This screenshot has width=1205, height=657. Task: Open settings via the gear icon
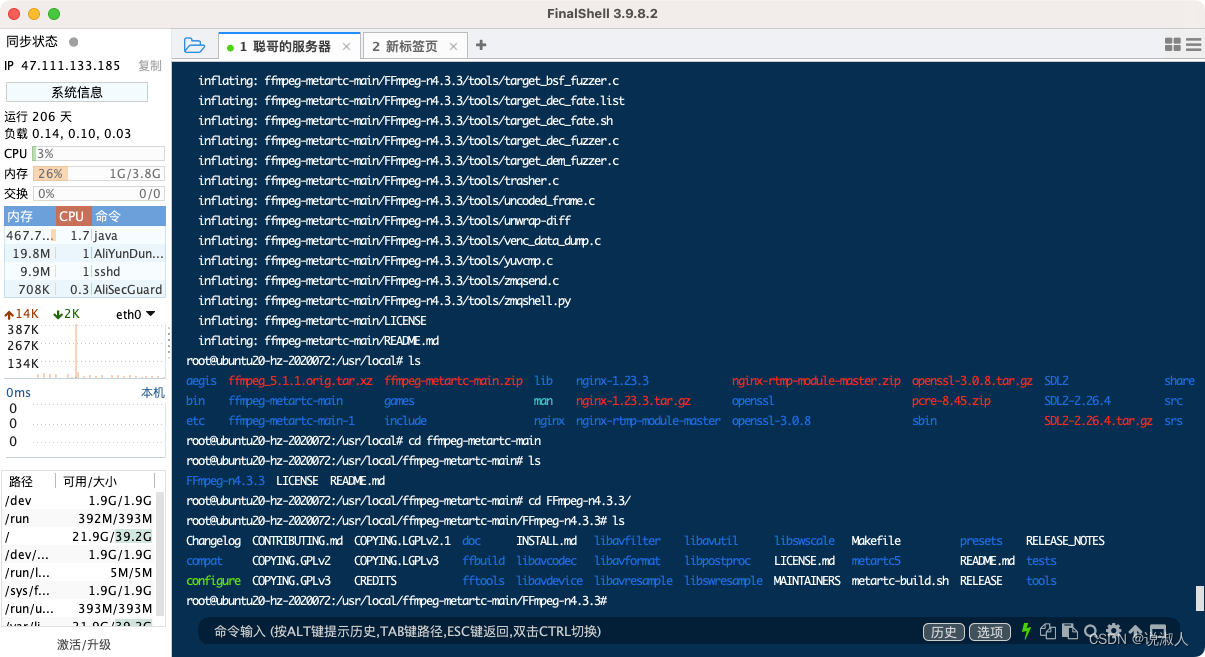(1113, 631)
